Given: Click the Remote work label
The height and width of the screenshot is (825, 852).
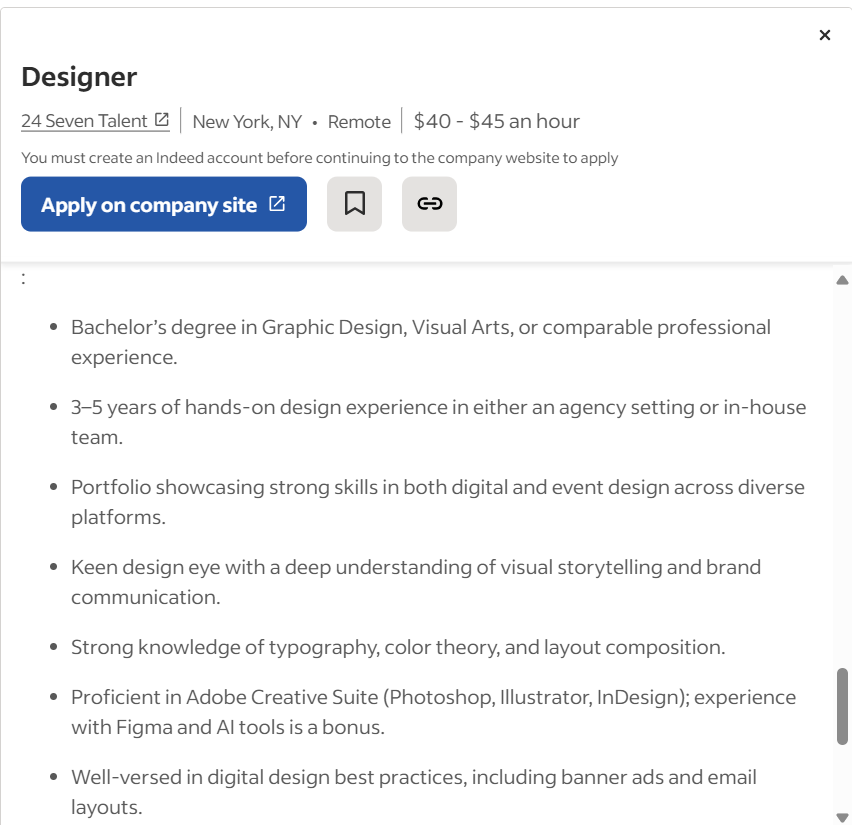Looking at the screenshot, I should point(359,122).
